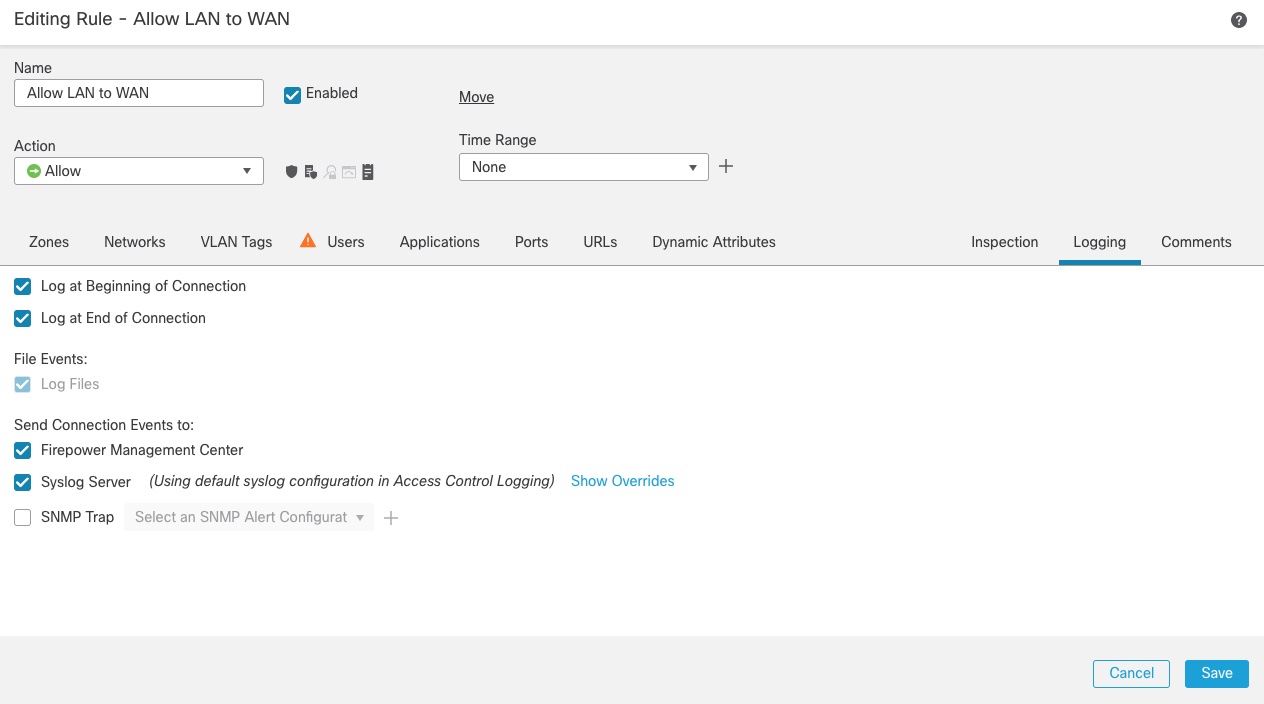This screenshot has width=1264, height=704.
Task: Open the Networks tab
Action: [x=134, y=242]
